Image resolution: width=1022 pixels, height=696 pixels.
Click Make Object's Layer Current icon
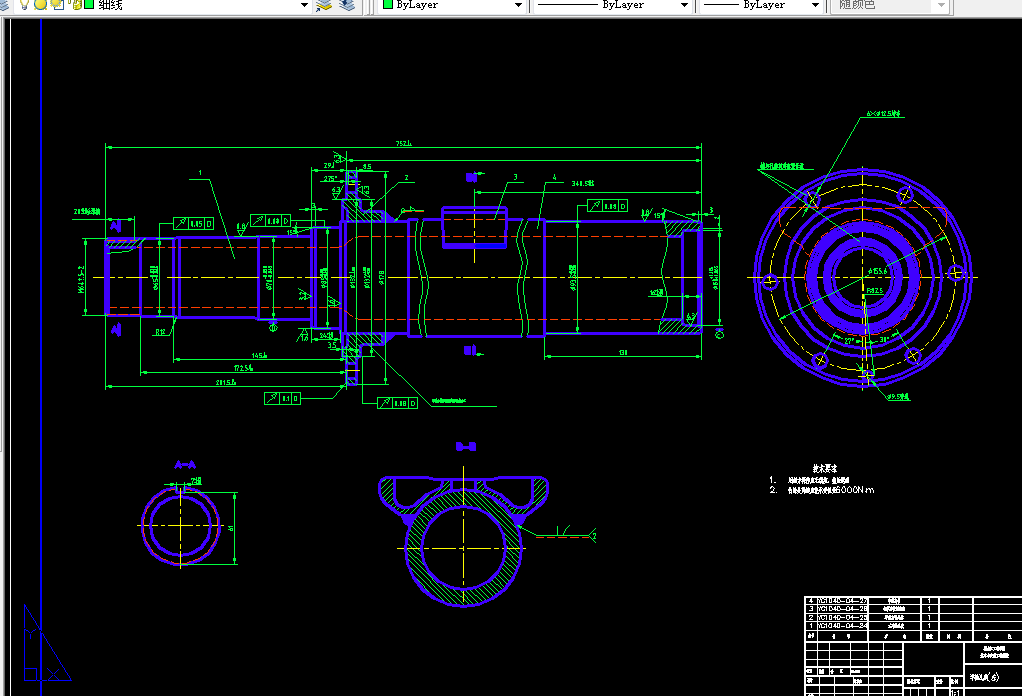[x=324, y=5]
